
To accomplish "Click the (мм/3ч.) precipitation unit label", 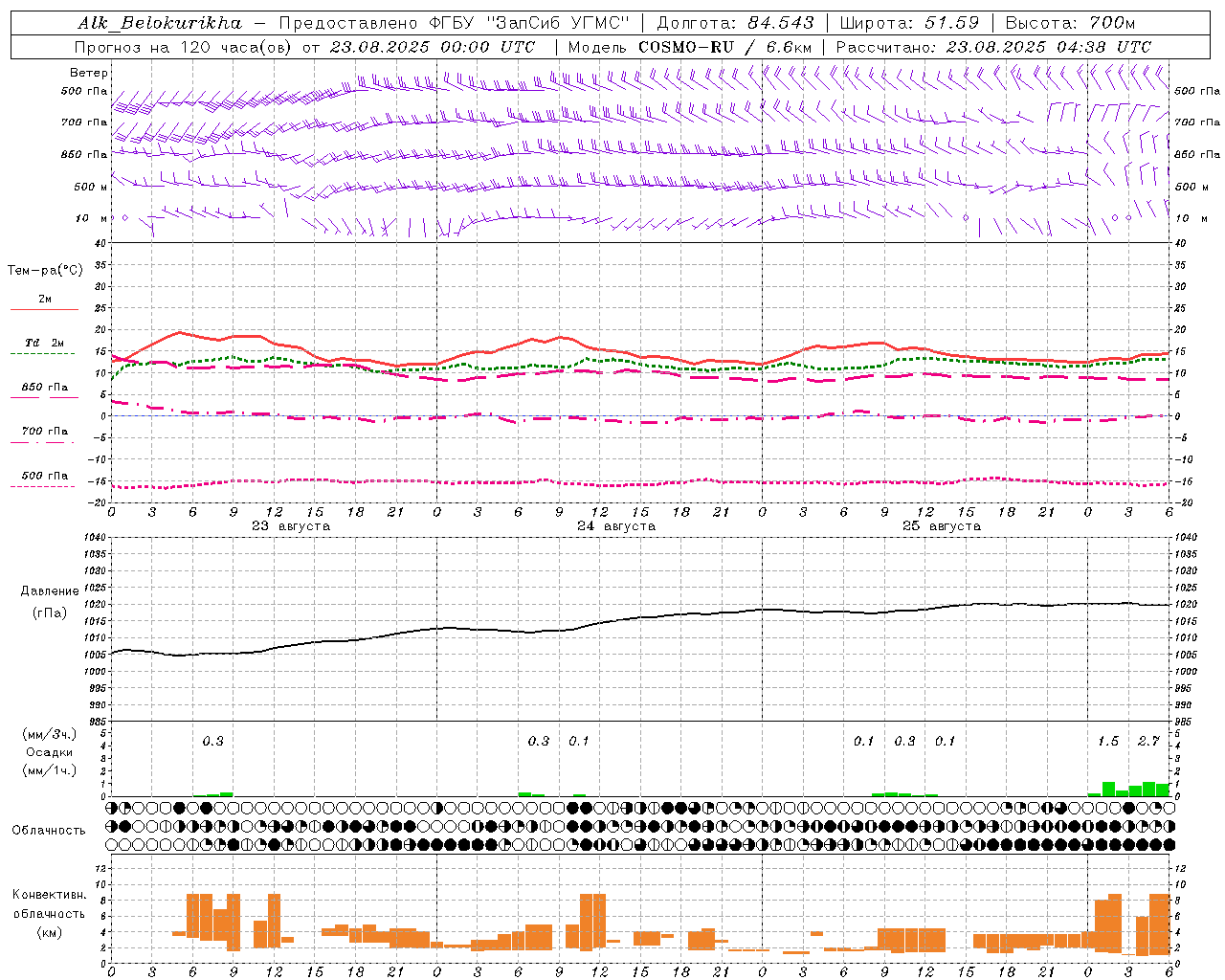I will [x=50, y=735].
